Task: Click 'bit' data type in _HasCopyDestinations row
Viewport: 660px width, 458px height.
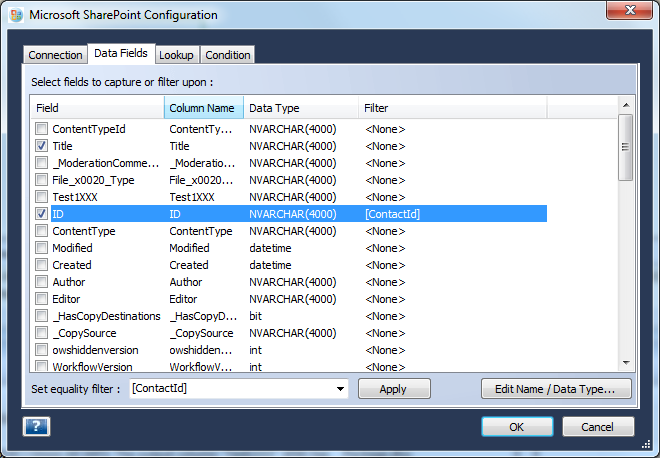Action: click(255, 316)
